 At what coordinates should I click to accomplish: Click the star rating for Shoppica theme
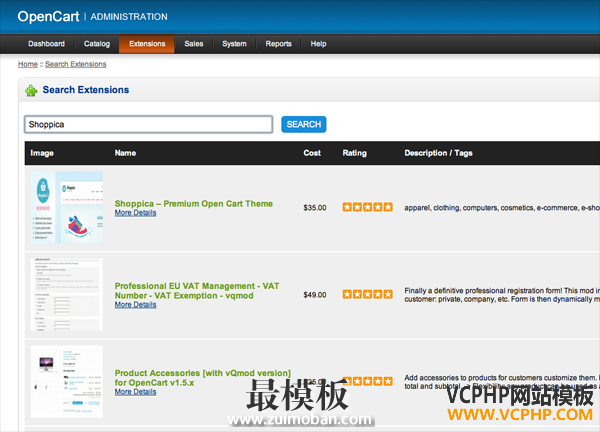pos(367,207)
